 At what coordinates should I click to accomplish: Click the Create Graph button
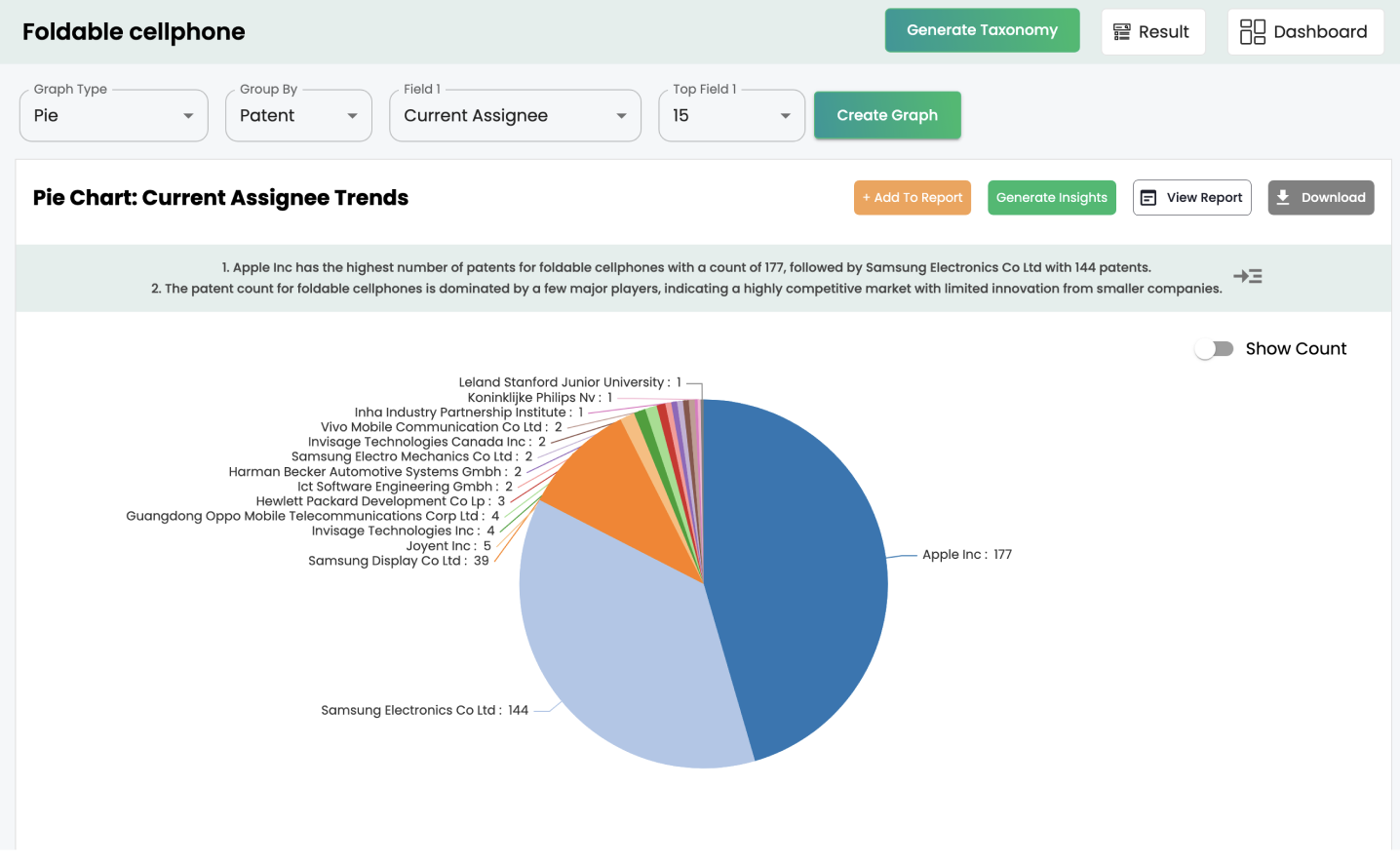tap(887, 115)
